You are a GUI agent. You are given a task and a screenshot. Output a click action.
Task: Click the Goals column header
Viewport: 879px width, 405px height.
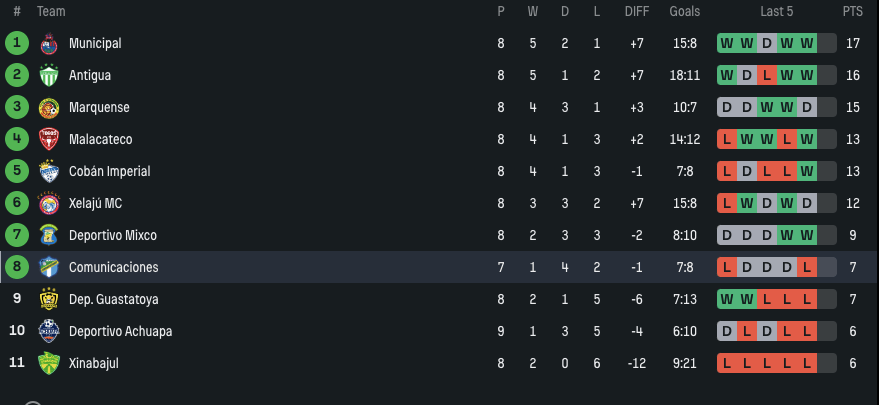click(685, 12)
